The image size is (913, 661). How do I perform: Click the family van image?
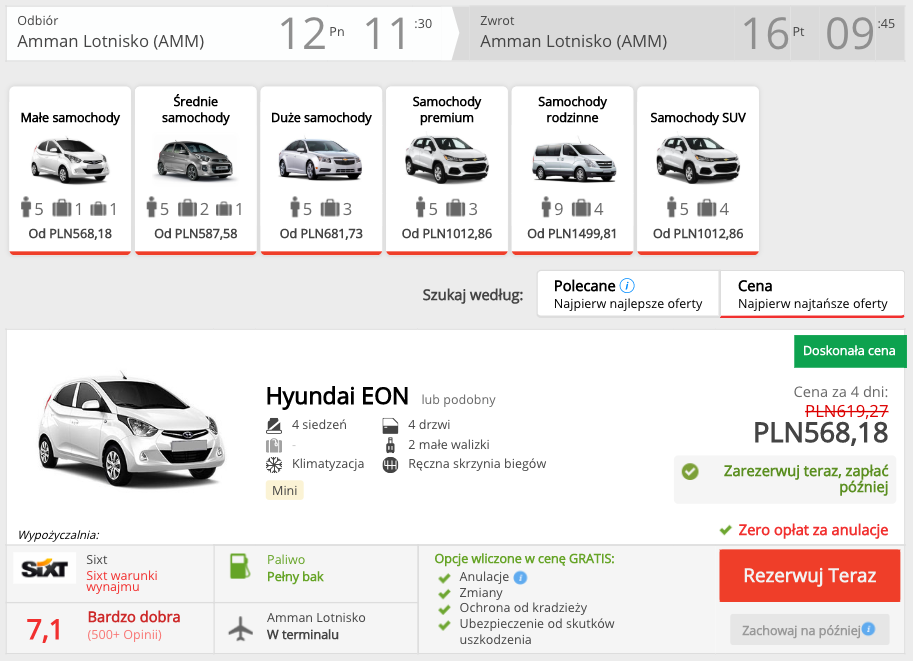click(x=574, y=160)
